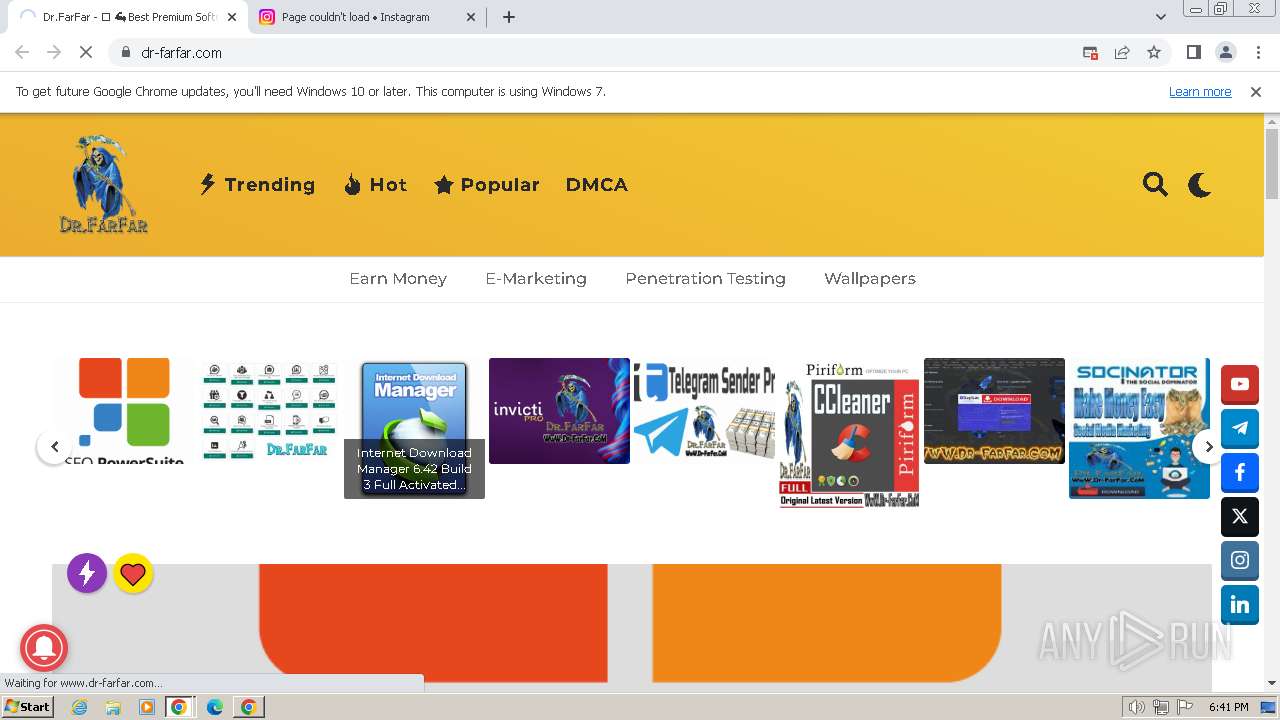Open the Dr.FarFar icon grid thumbnail
This screenshot has height=720, width=1280.
[269, 410]
